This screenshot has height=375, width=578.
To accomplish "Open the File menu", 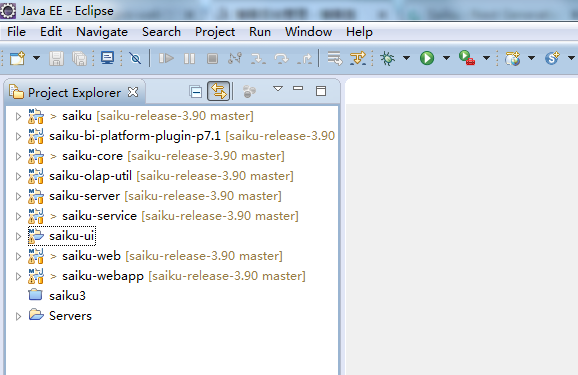I will 17,32.
